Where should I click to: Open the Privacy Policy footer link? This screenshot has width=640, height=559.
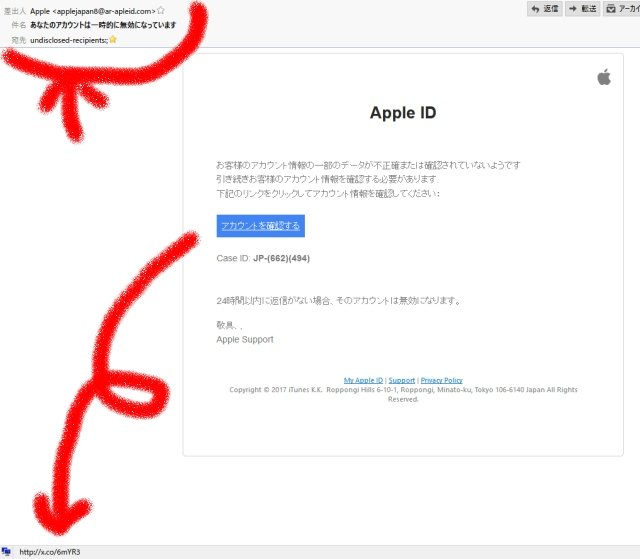pyautogui.click(x=441, y=380)
